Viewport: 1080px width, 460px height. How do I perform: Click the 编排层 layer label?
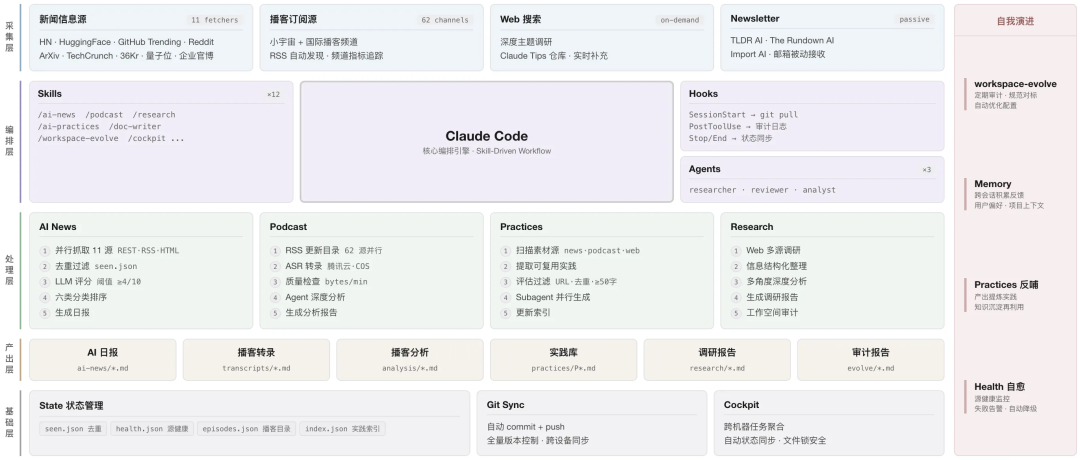pyautogui.click(x=10, y=140)
